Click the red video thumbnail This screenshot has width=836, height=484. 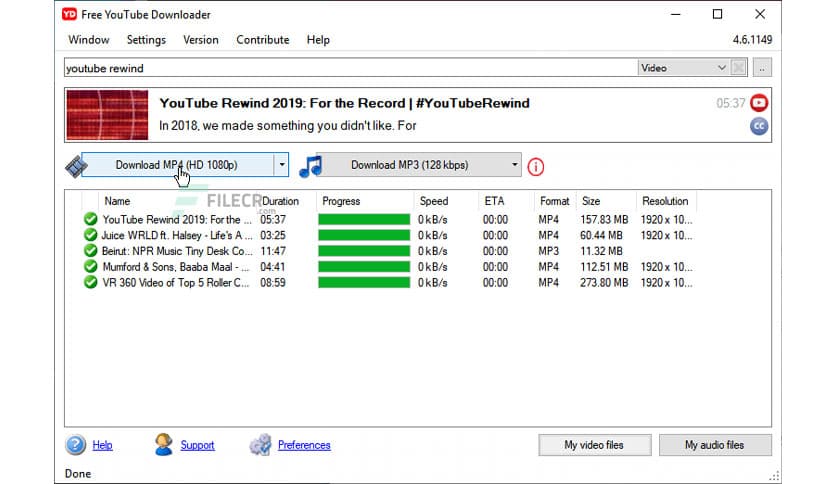click(107, 115)
